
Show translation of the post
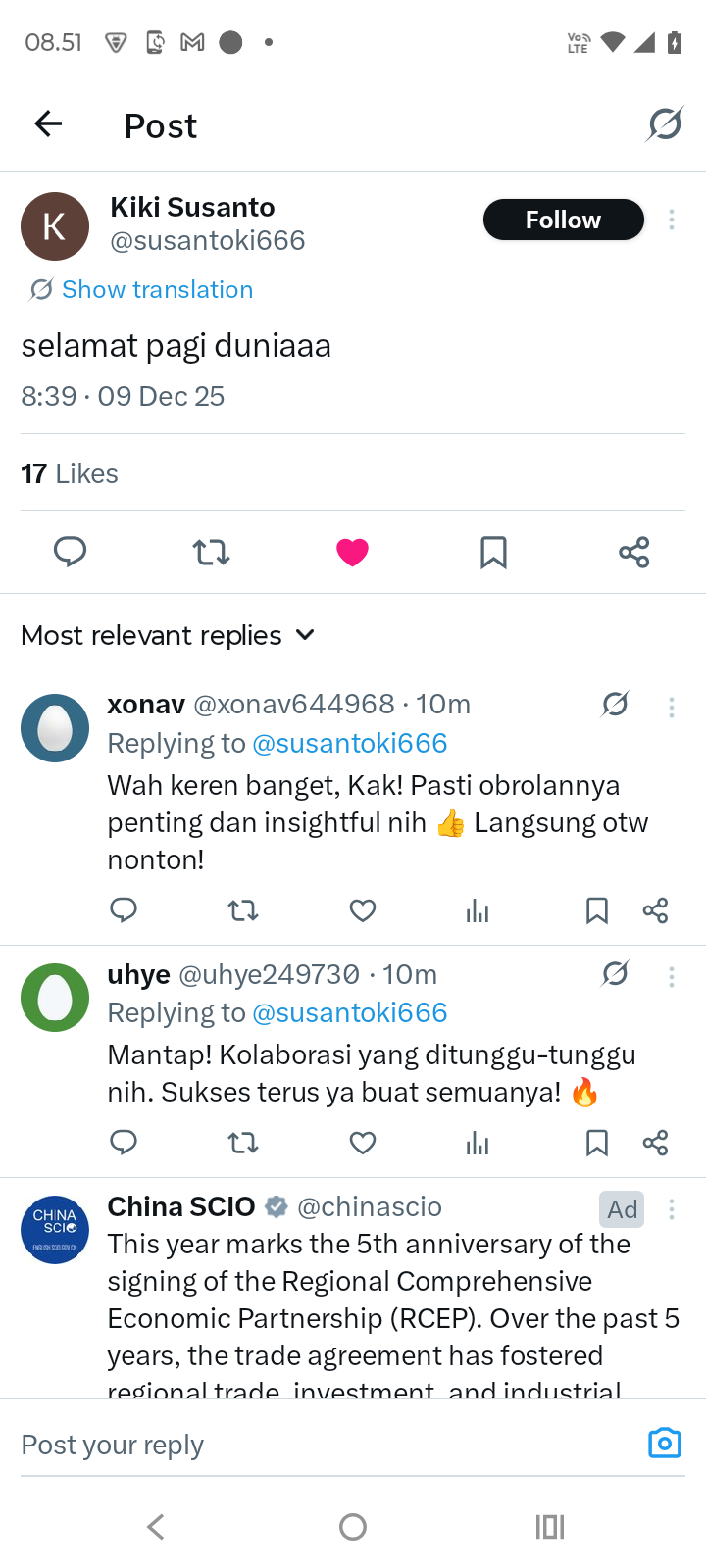157,289
